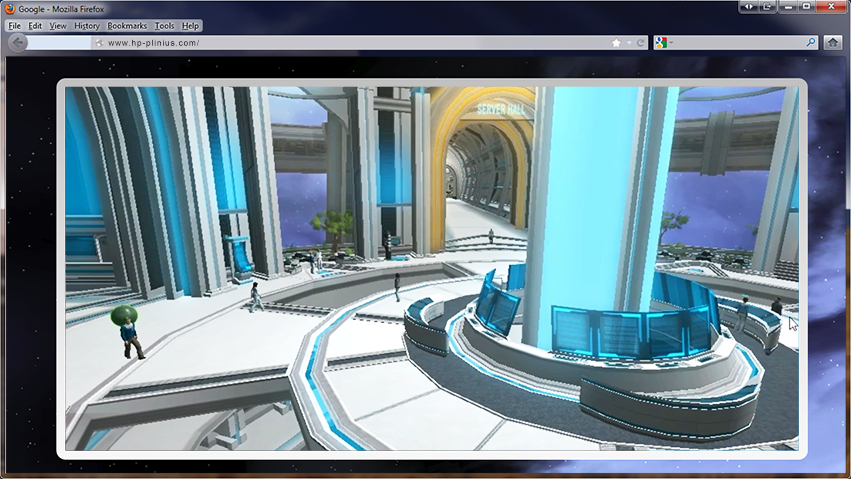Click inside the Google search box
This screenshot has width=851, height=479.
click(738, 42)
